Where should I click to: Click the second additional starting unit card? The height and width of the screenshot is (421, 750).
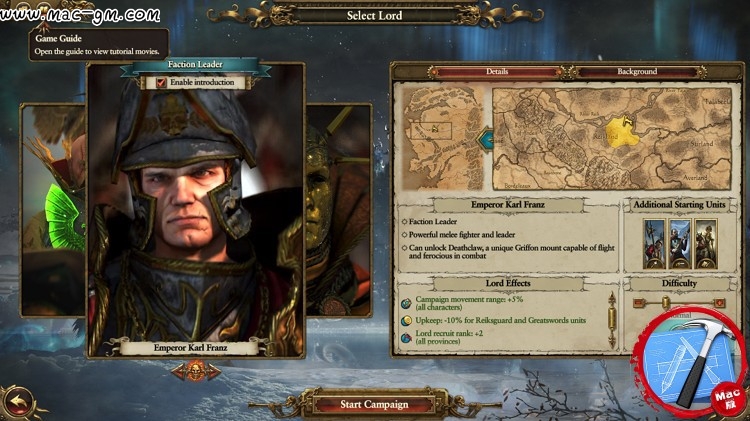click(680, 244)
